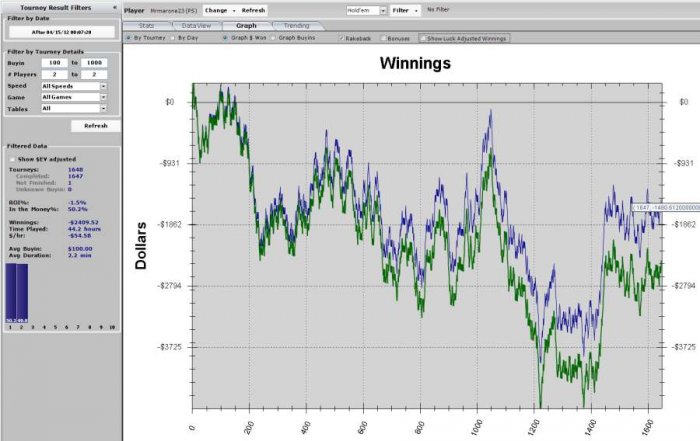Click the player name Mrmarose23 (PS)
The image size is (700, 441).
(173, 11)
